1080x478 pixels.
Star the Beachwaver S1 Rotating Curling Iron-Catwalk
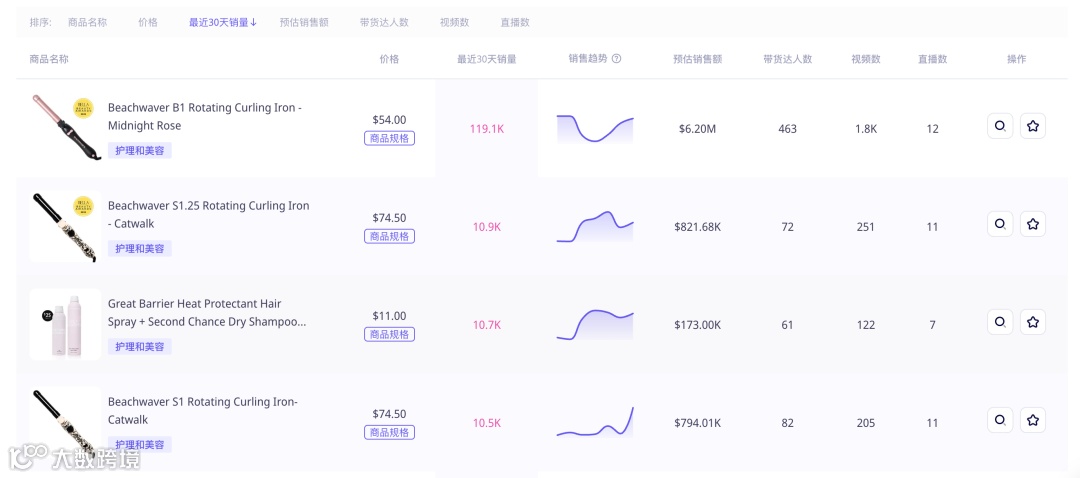[x=1032, y=420]
